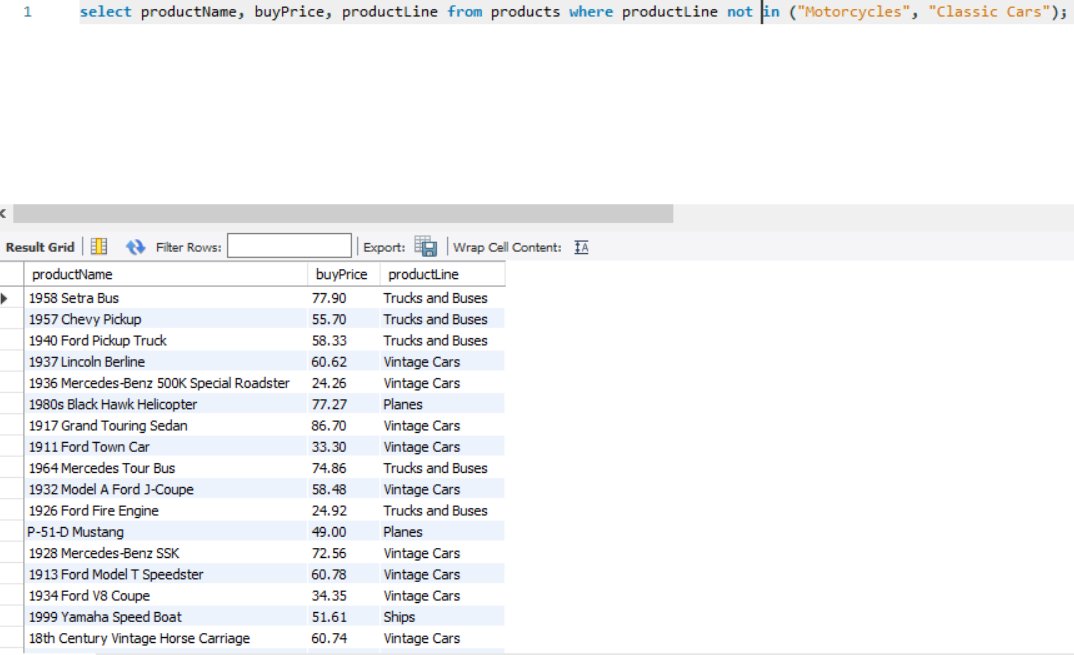Select the 1932 Model A Ford J-Coupe cell
The height and width of the screenshot is (655, 1074).
tap(166, 489)
